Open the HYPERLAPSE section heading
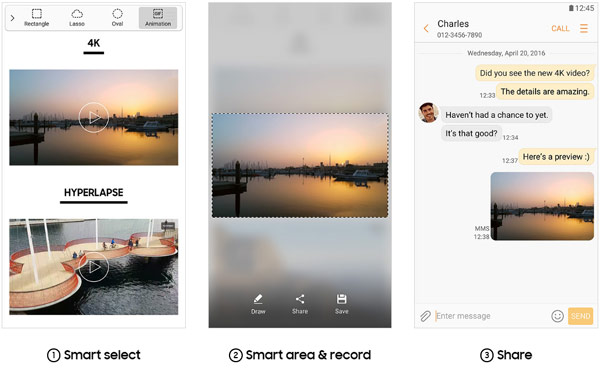Image resolution: width=600 pixels, height=372 pixels. [x=94, y=193]
